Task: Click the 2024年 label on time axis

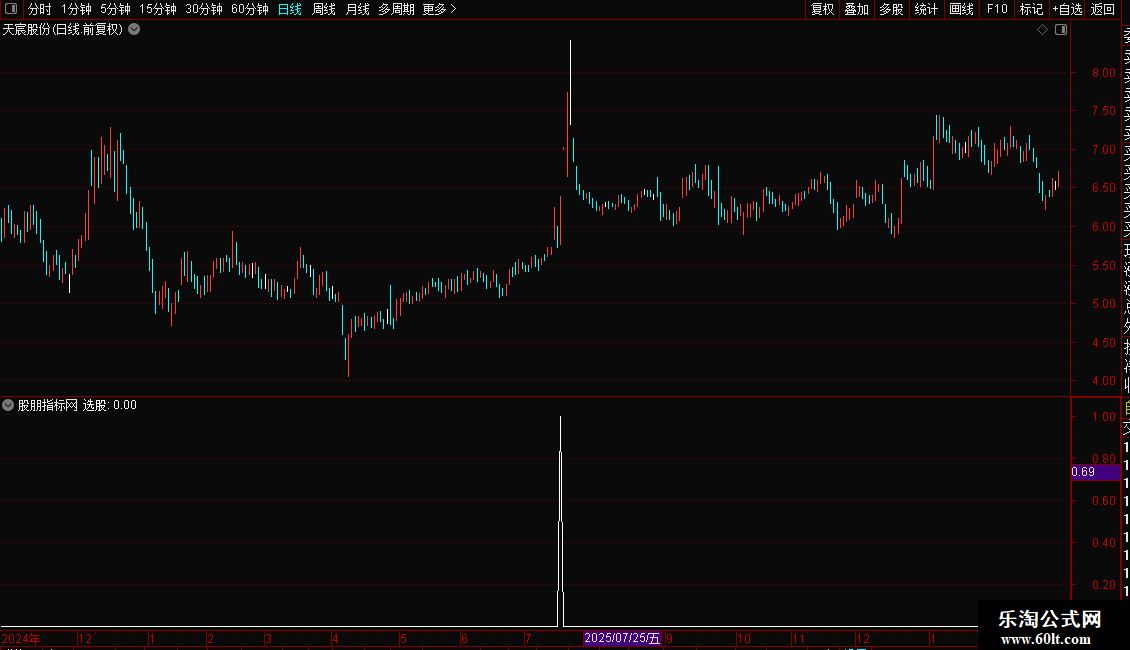Action: (x=21, y=638)
